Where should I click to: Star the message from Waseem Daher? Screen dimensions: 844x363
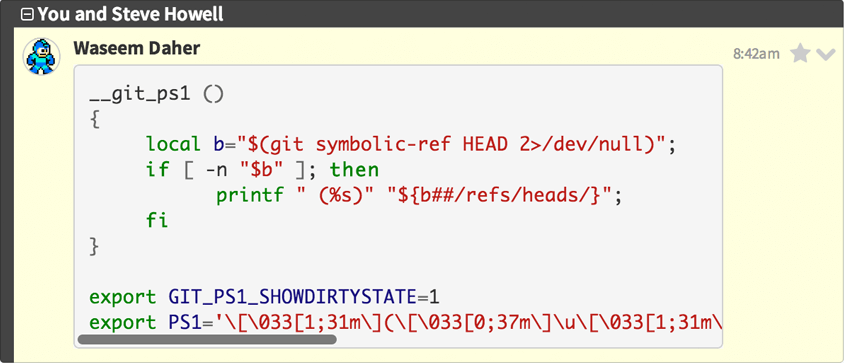pos(800,53)
